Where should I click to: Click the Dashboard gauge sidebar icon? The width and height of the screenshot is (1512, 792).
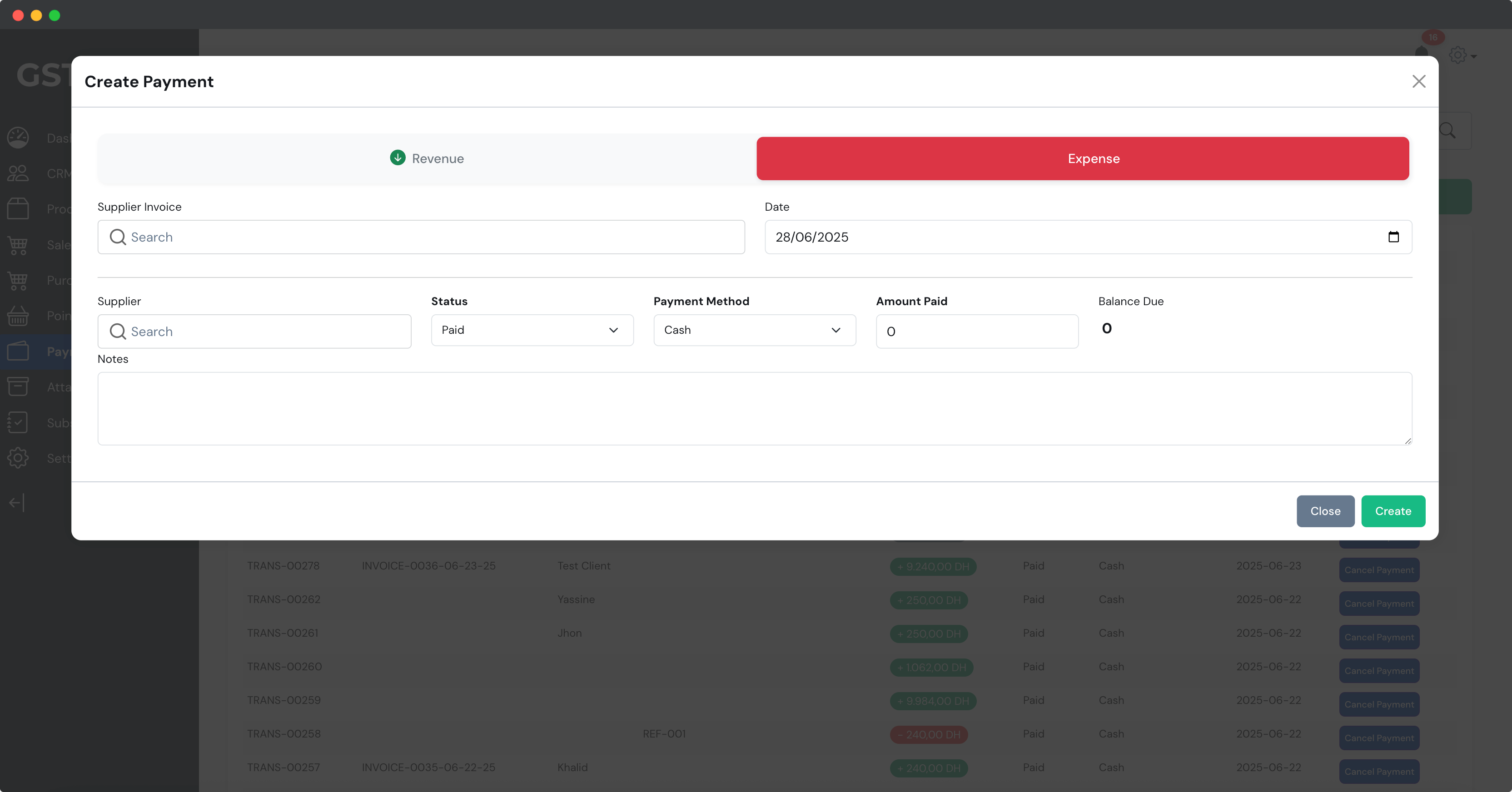point(18,138)
